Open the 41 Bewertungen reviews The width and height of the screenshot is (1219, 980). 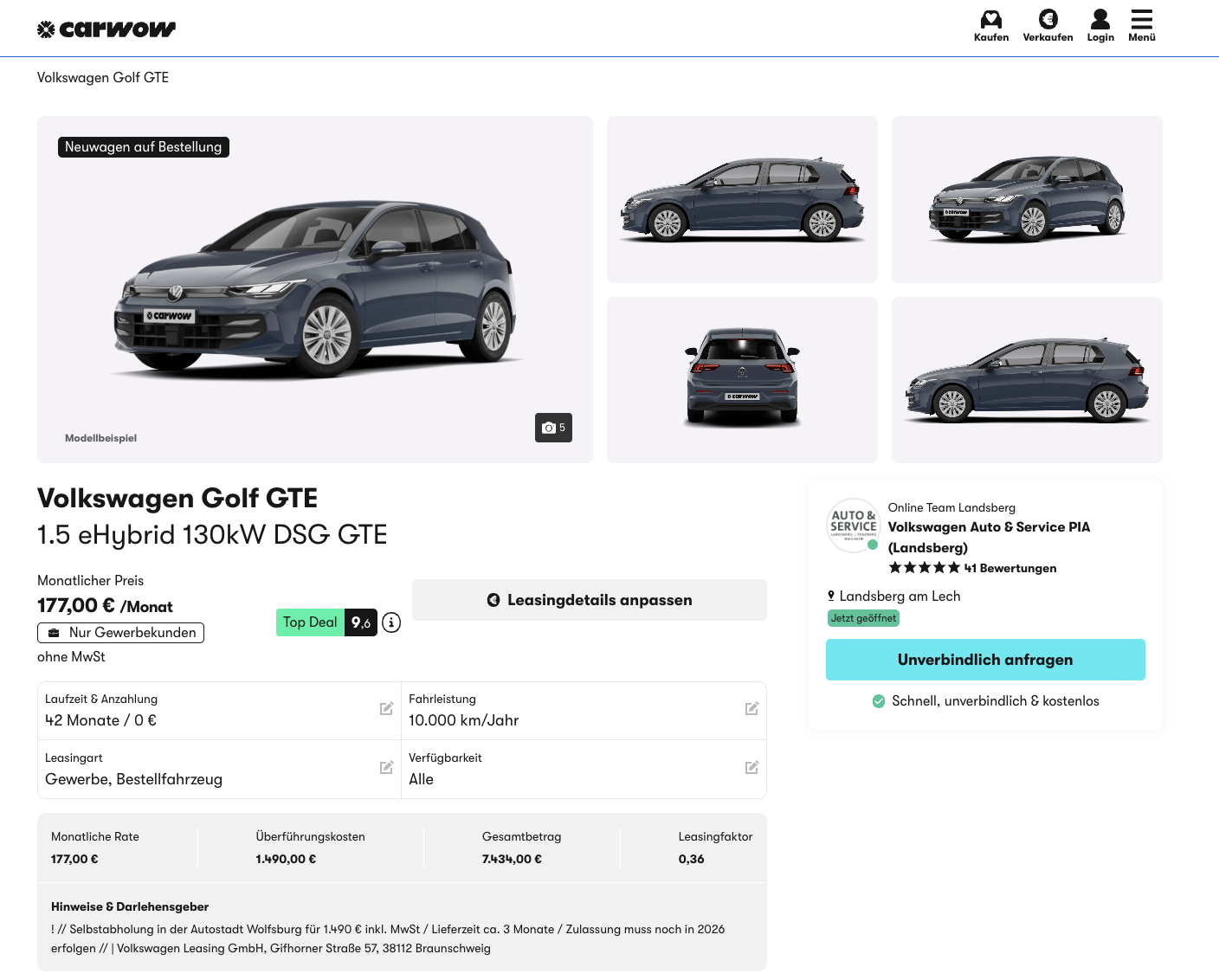[1010, 568]
